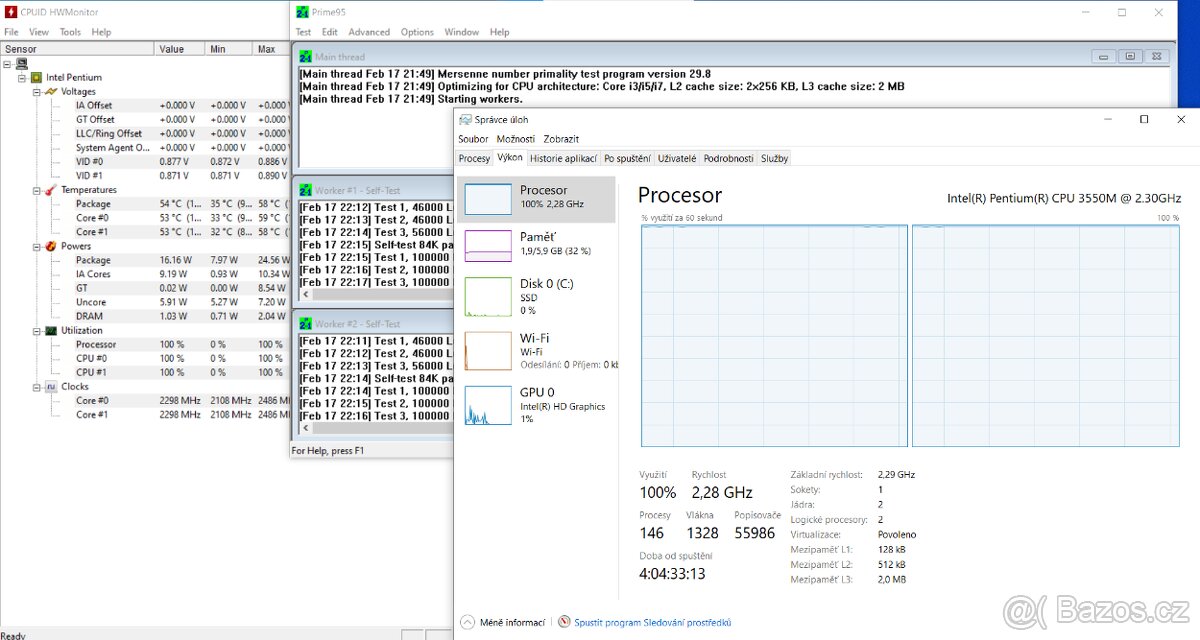Collapse the Intel Pentium tree node
Viewport: 1200px width, 640px height.
pos(22,77)
